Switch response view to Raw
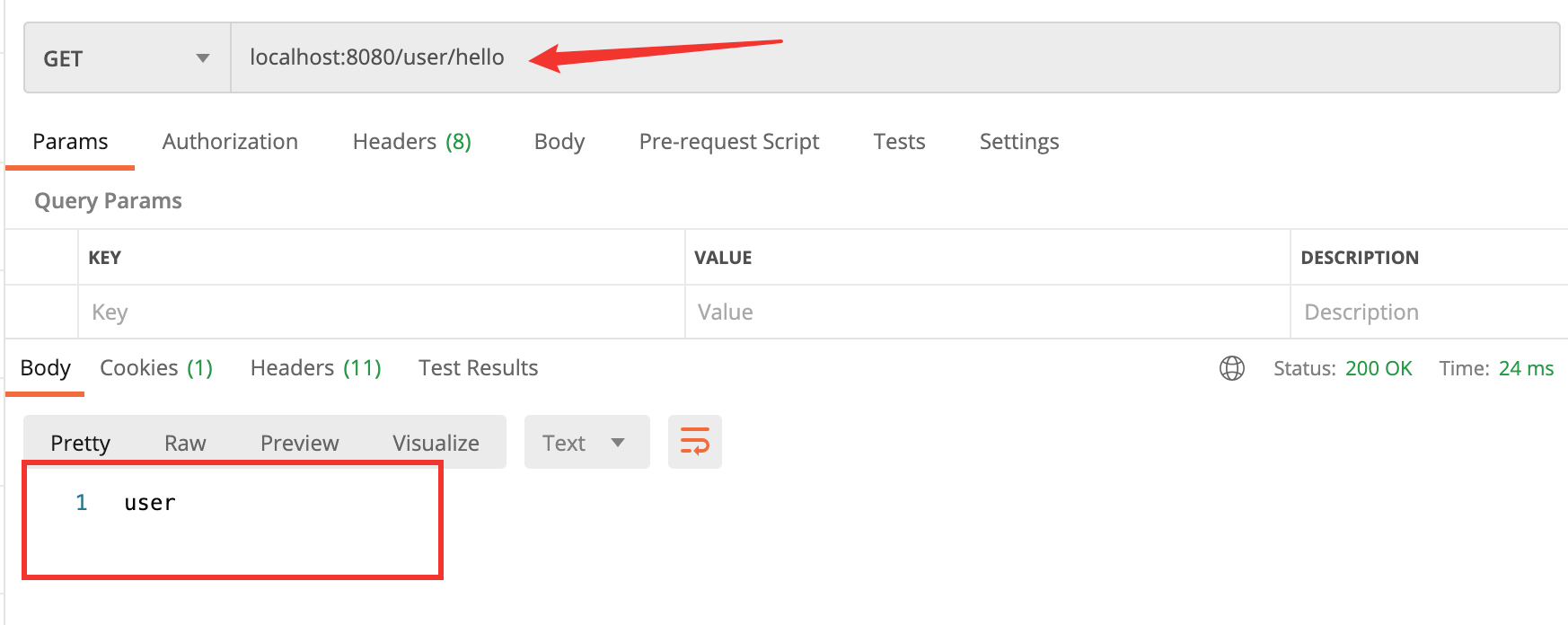The height and width of the screenshot is (625, 1568). point(185,443)
